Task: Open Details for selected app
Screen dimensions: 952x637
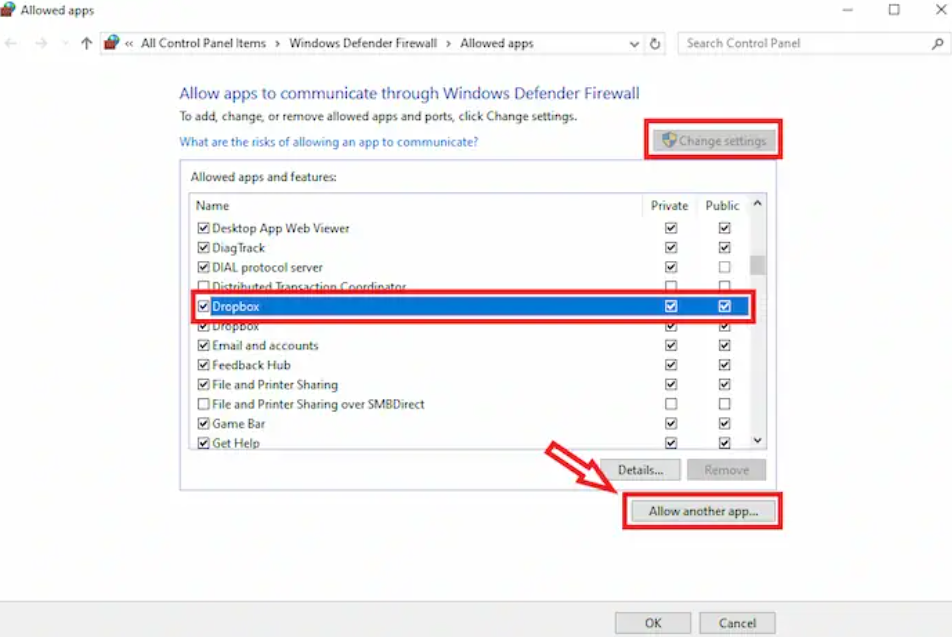Action: 641,470
